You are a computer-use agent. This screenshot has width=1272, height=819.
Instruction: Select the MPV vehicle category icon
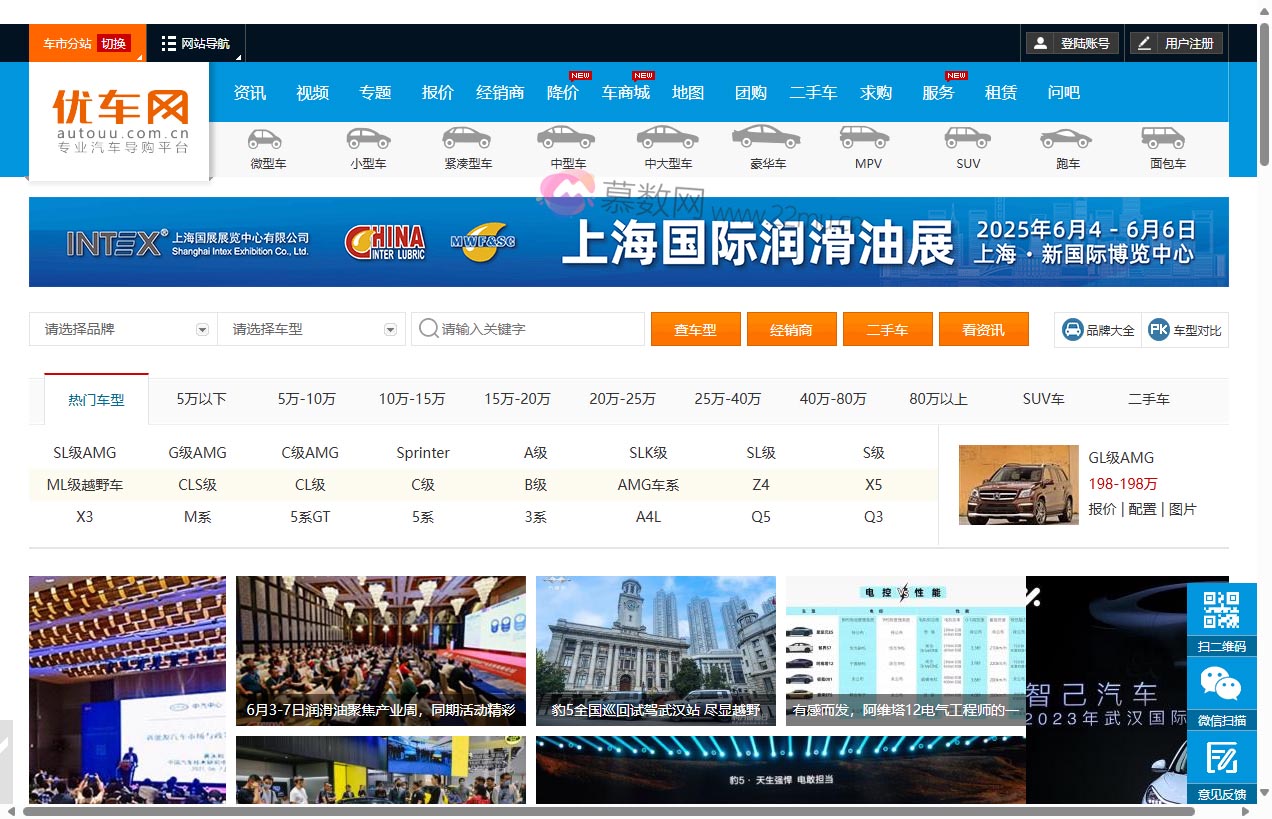[864, 138]
